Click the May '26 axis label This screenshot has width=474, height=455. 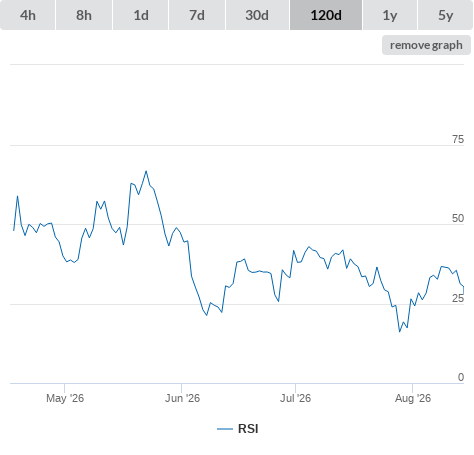(x=65, y=398)
